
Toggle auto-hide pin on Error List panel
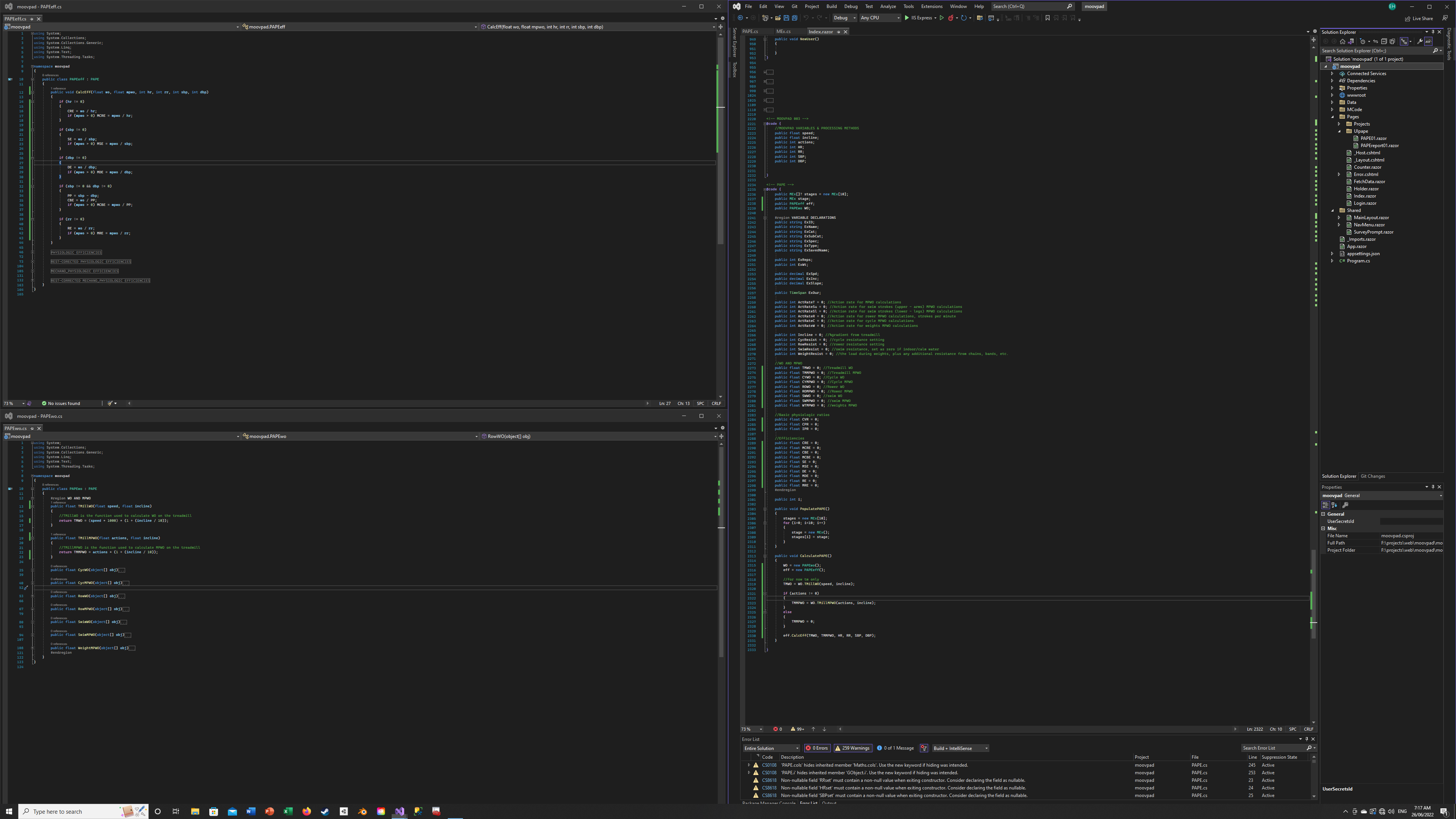(1307, 739)
